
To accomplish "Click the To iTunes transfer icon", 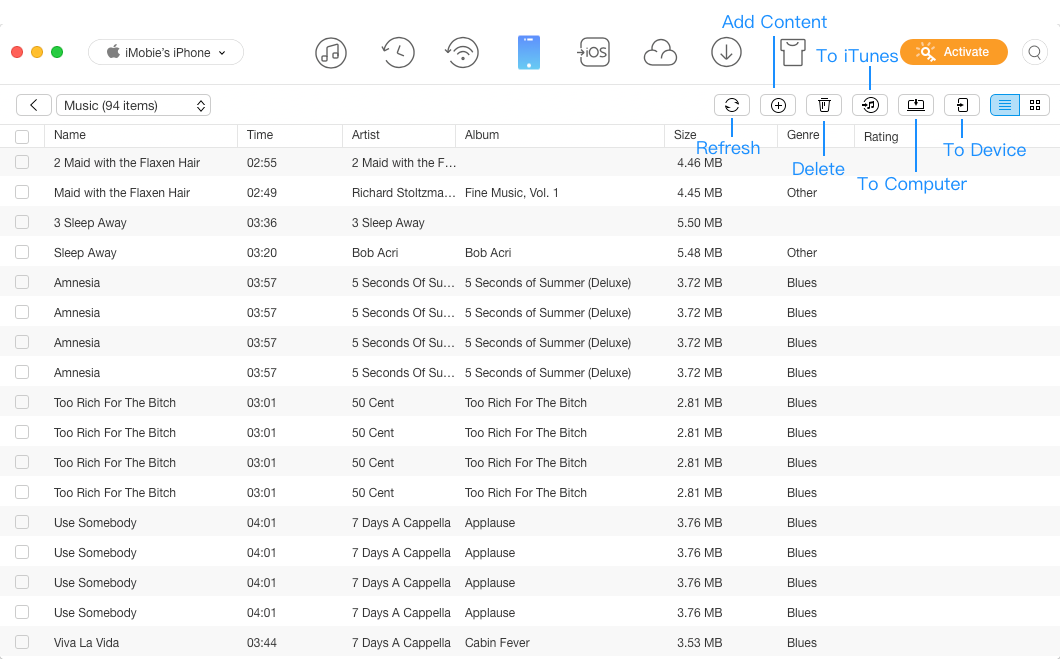I will point(870,105).
